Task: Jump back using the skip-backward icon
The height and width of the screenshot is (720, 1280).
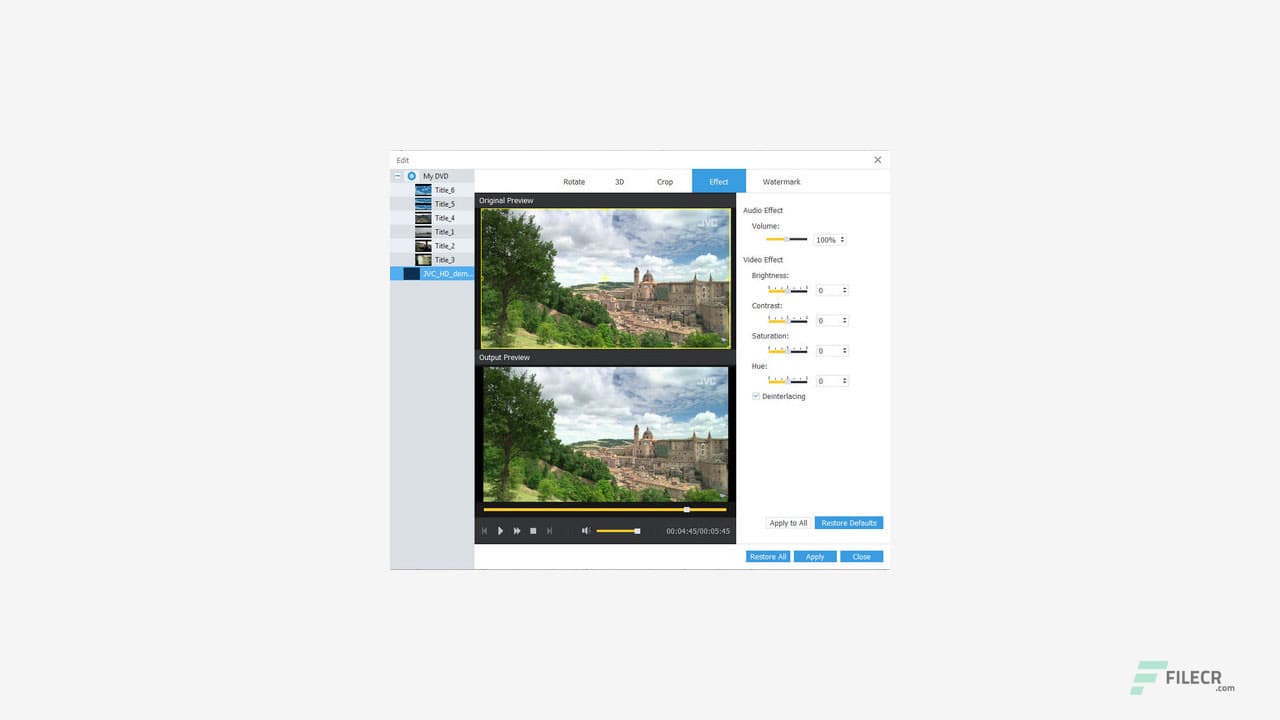Action: (485, 531)
